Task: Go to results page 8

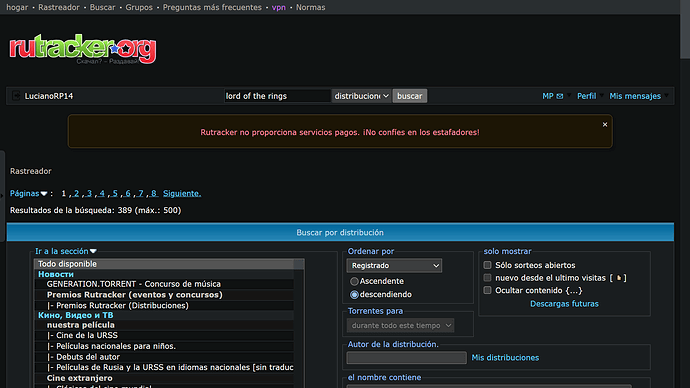Action: point(153,194)
